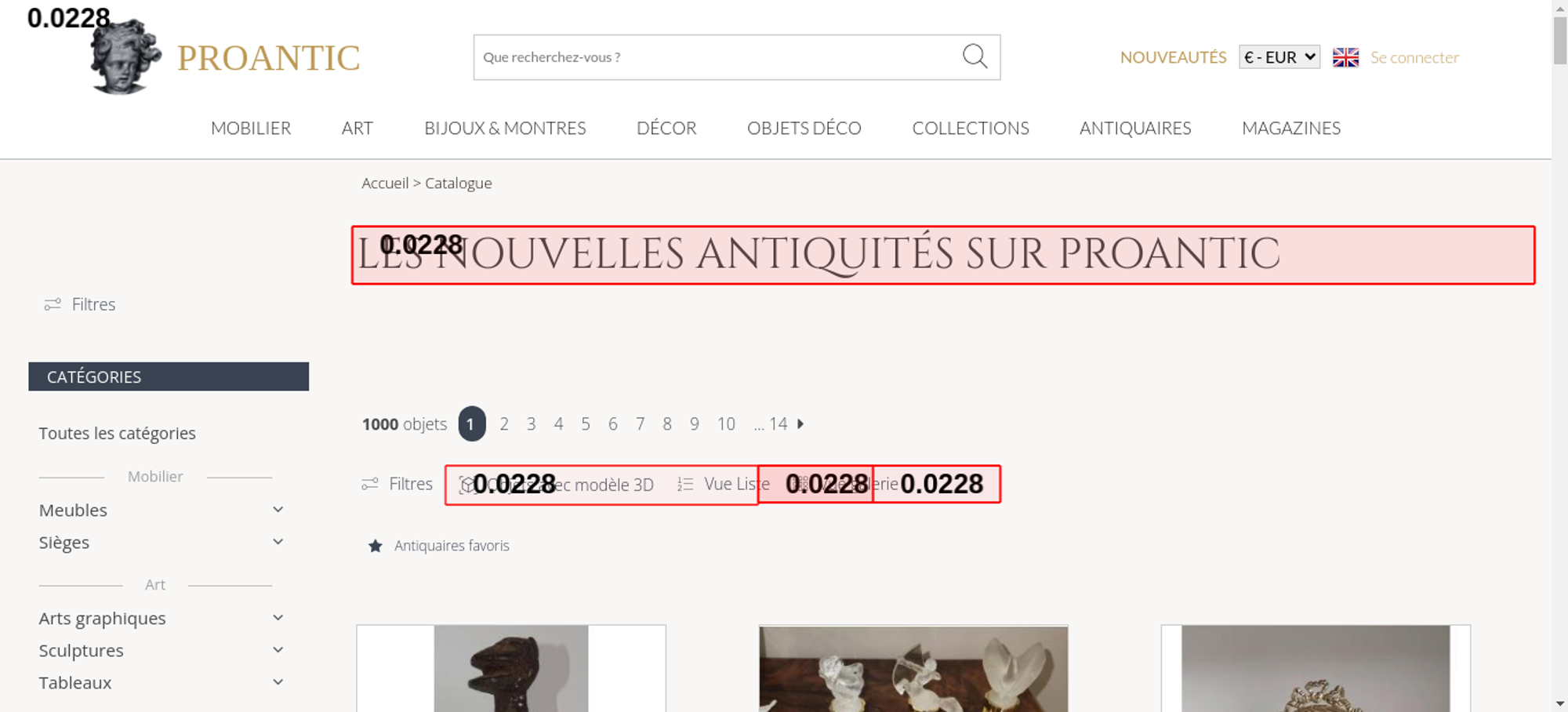The width and height of the screenshot is (1568, 712).
Task: Expand the Sculptures category chevron
Action: point(278,650)
